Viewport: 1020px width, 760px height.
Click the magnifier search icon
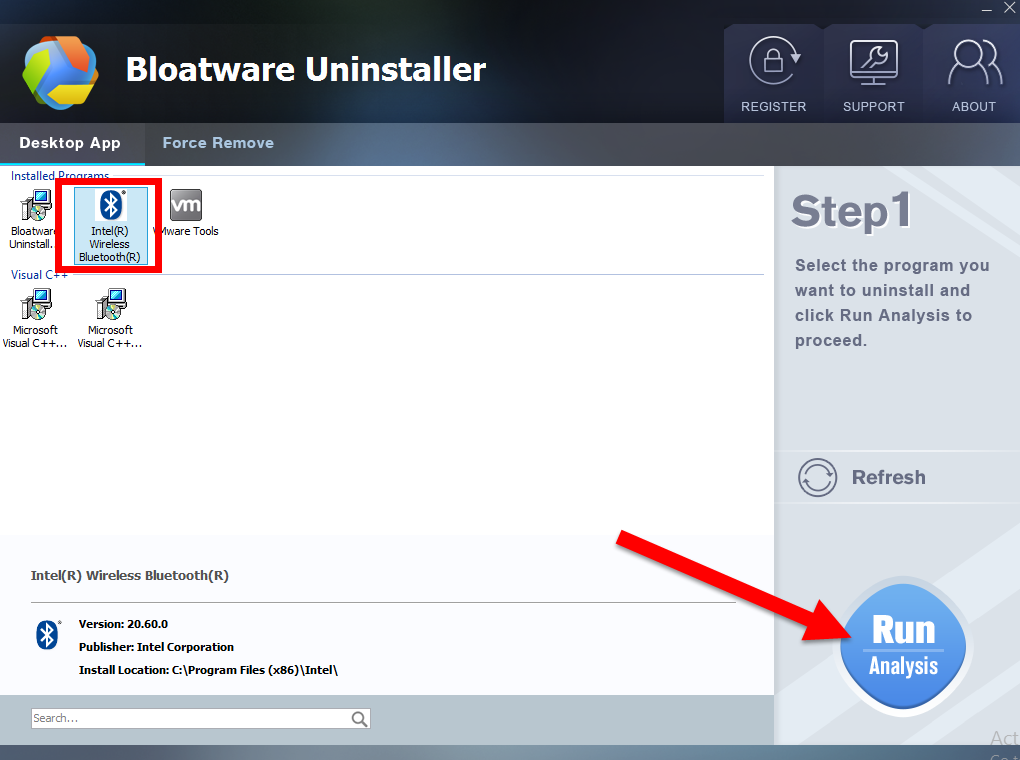[x=359, y=718]
